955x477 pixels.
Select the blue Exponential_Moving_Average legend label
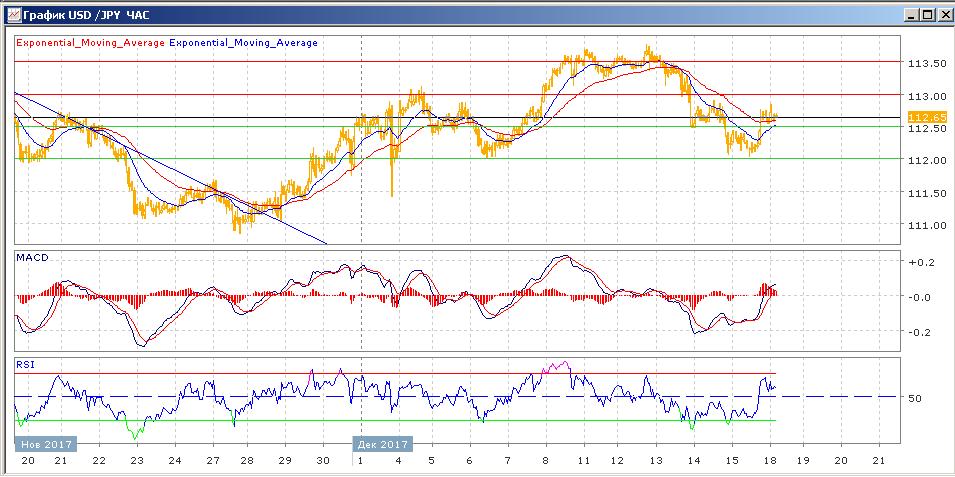coord(243,43)
